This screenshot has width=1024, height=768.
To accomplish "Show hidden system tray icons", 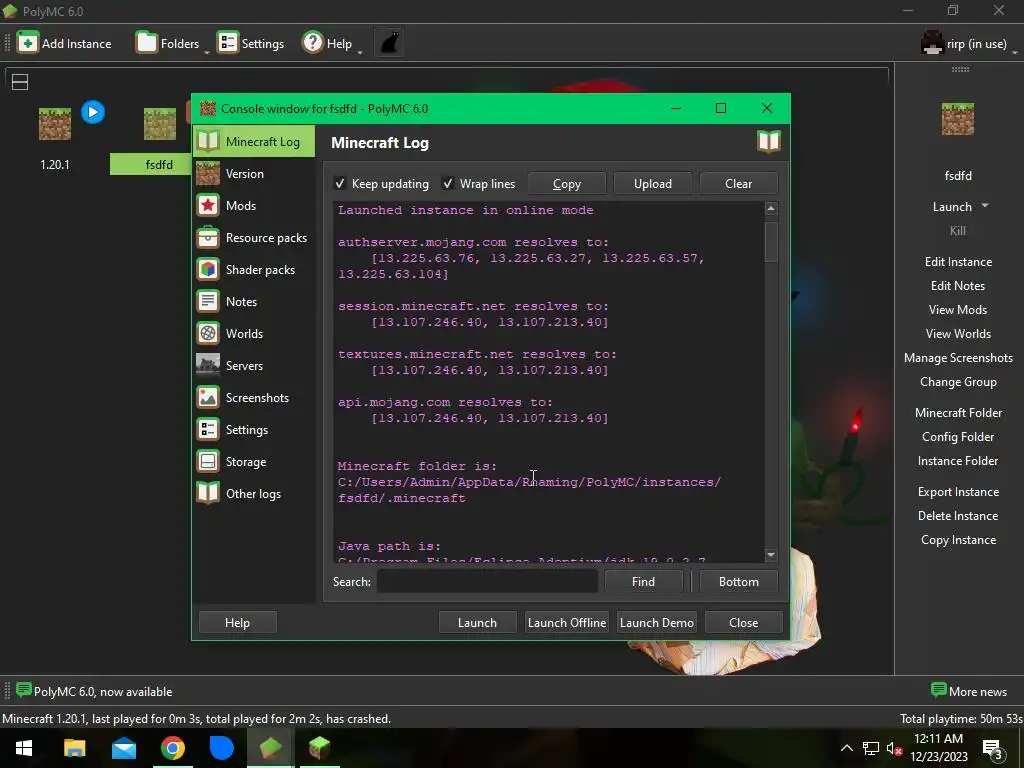I will pyautogui.click(x=846, y=748).
